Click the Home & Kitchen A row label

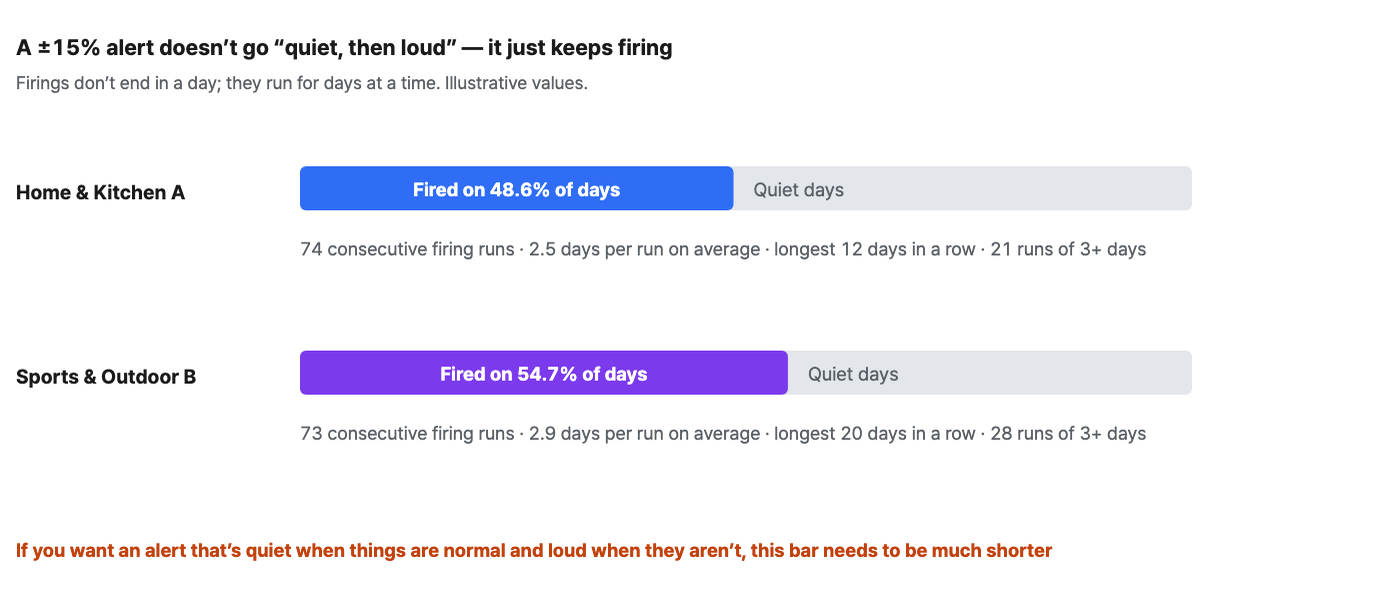101,192
